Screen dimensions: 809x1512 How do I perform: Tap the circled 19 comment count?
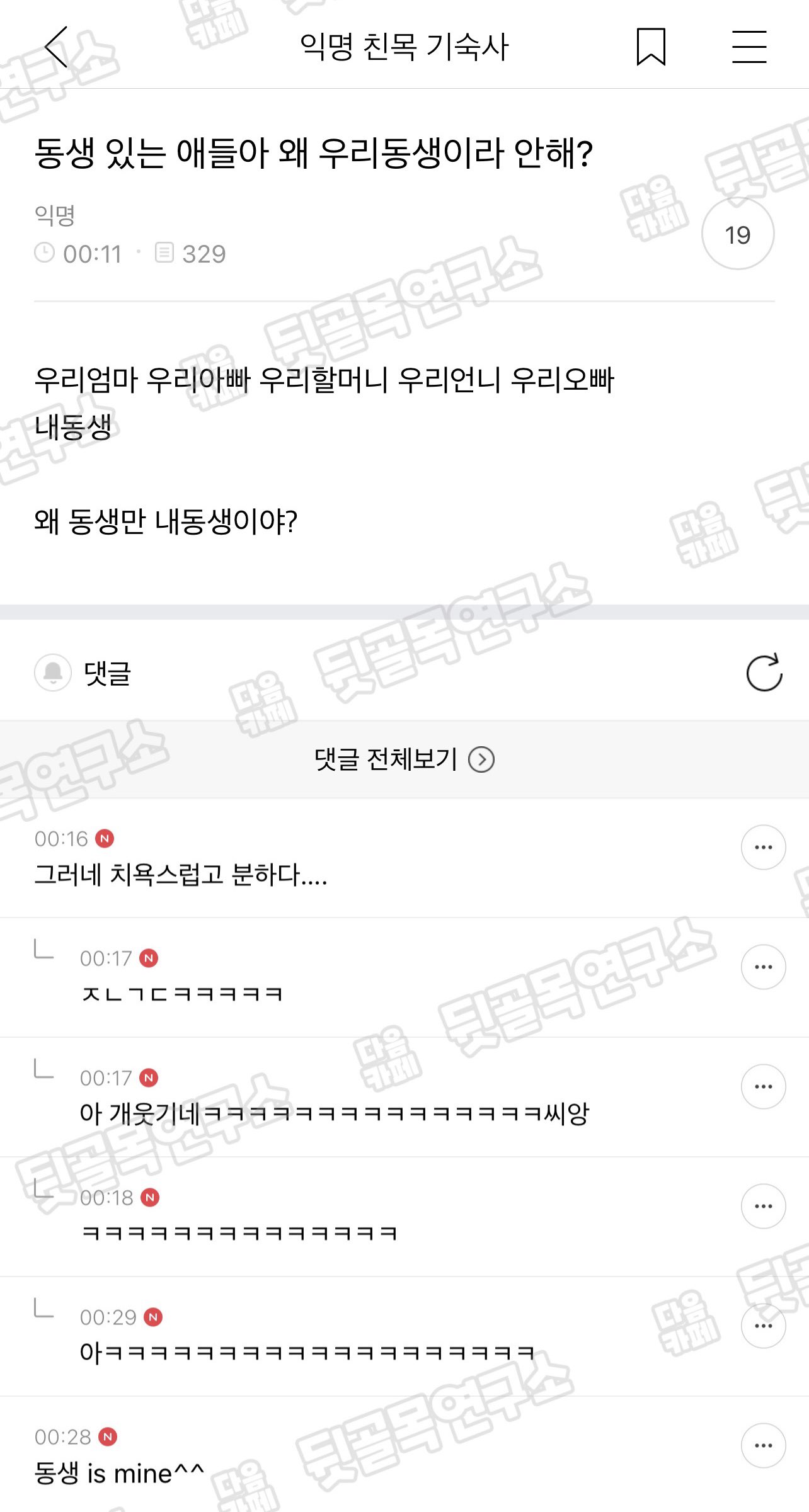[738, 234]
